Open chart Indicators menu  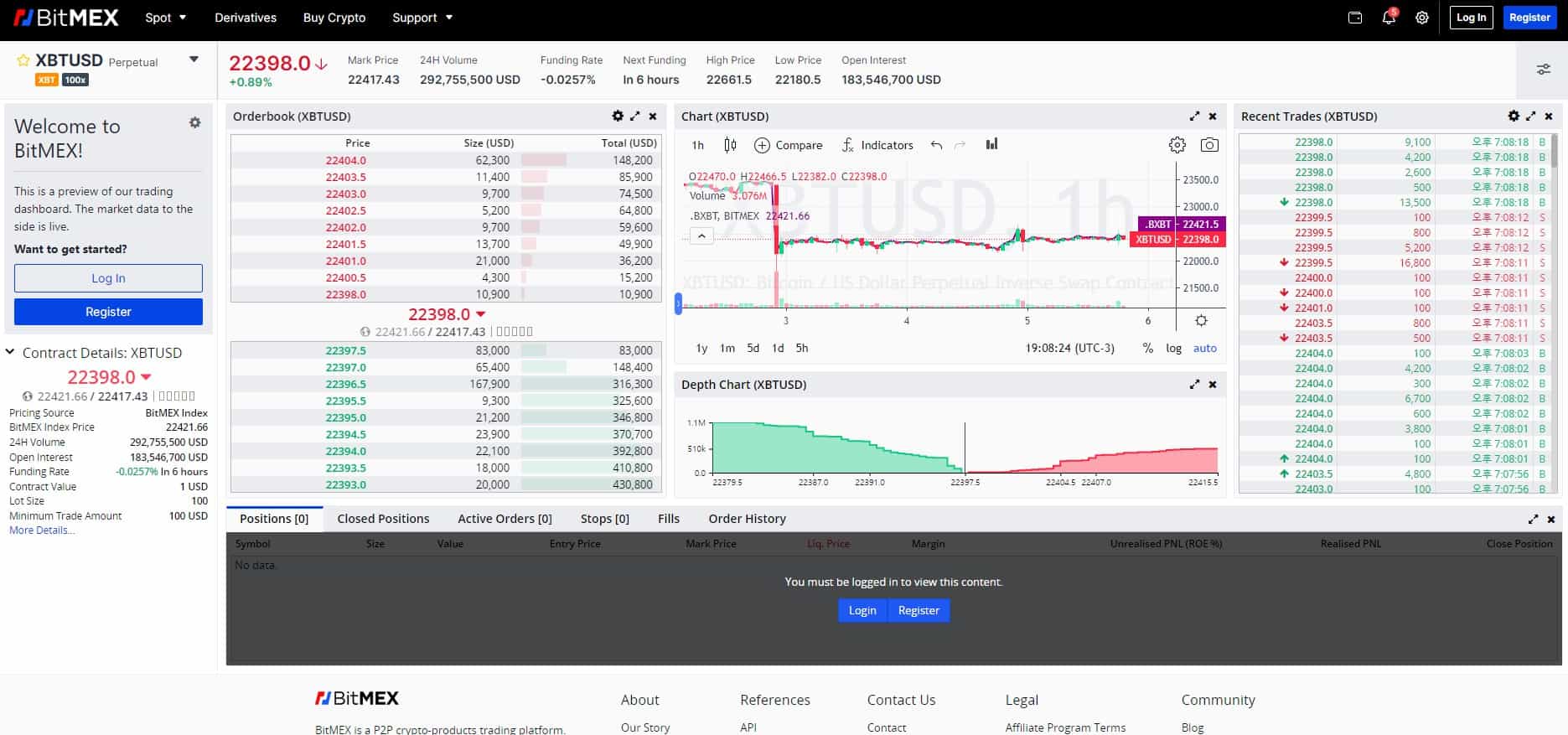click(x=877, y=145)
